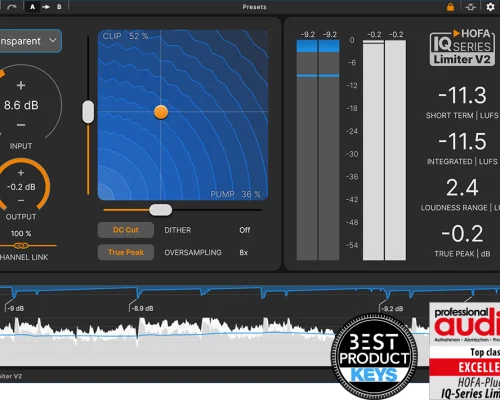Click the CLIP 52 % readout
Screen dimensions: 500x400
(x=125, y=36)
